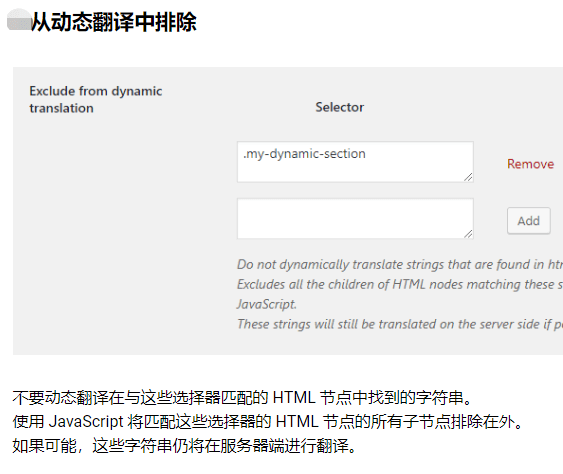The width and height of the screenshot is (563, 474).
Task: Click the "These strings will still be translated" line
Action: click(x=400, y=324)
